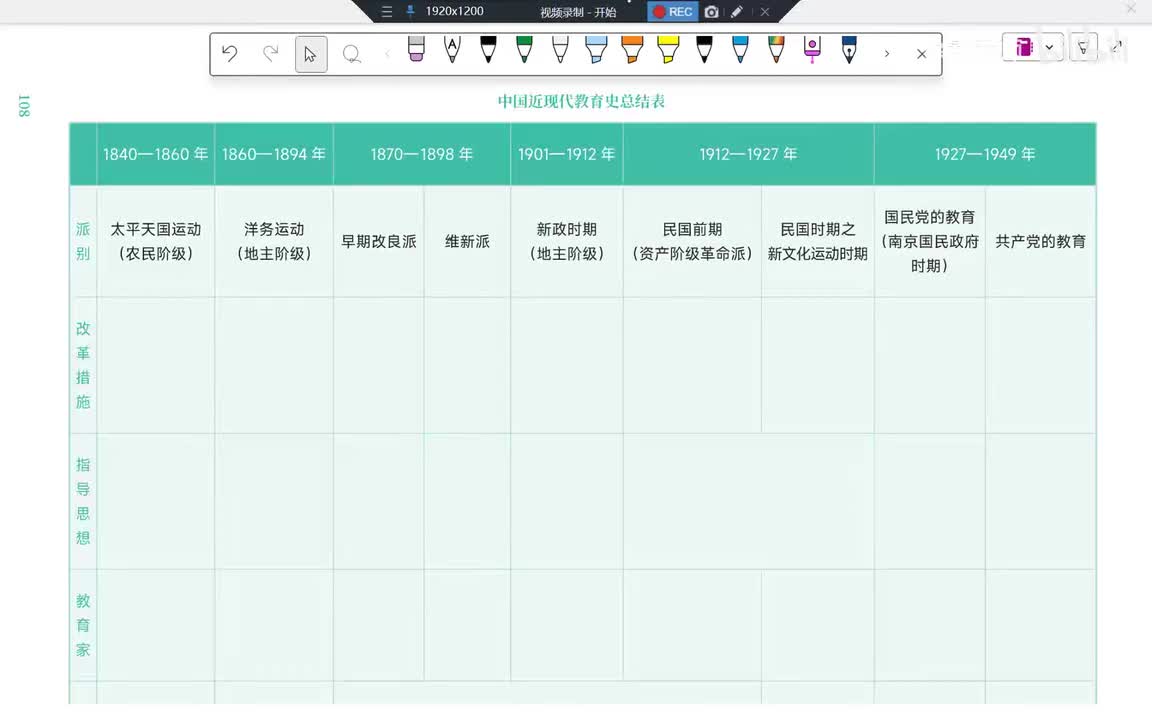Select the text pen marked with A
Image resolution: width=1152 pixels, height=720 pixels.
click(452, 49)
